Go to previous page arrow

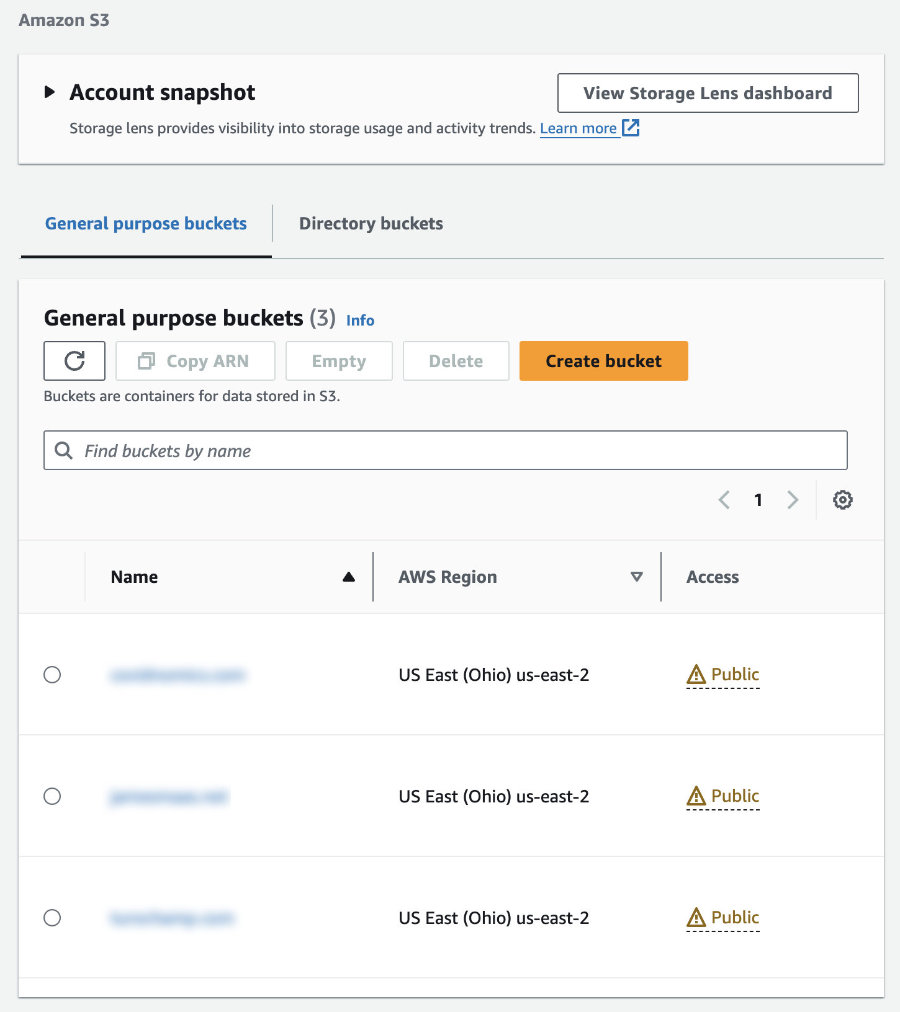pyautogui.click(x=724, y=500)
